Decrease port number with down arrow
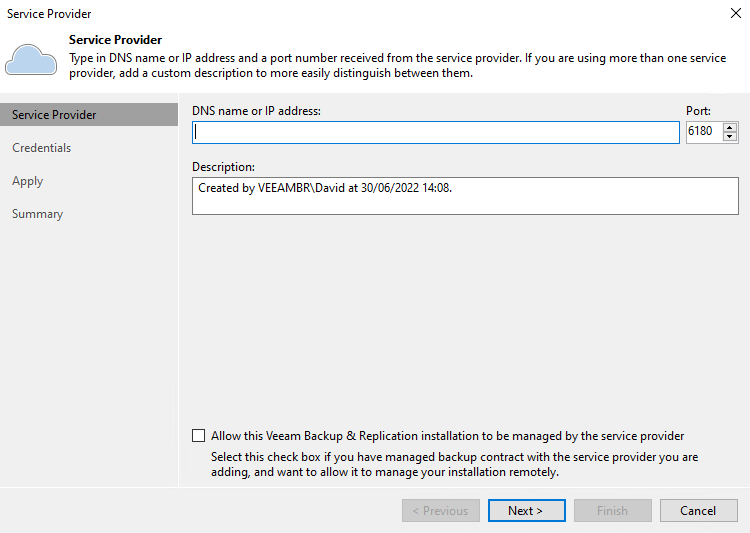 click(730, 137)
